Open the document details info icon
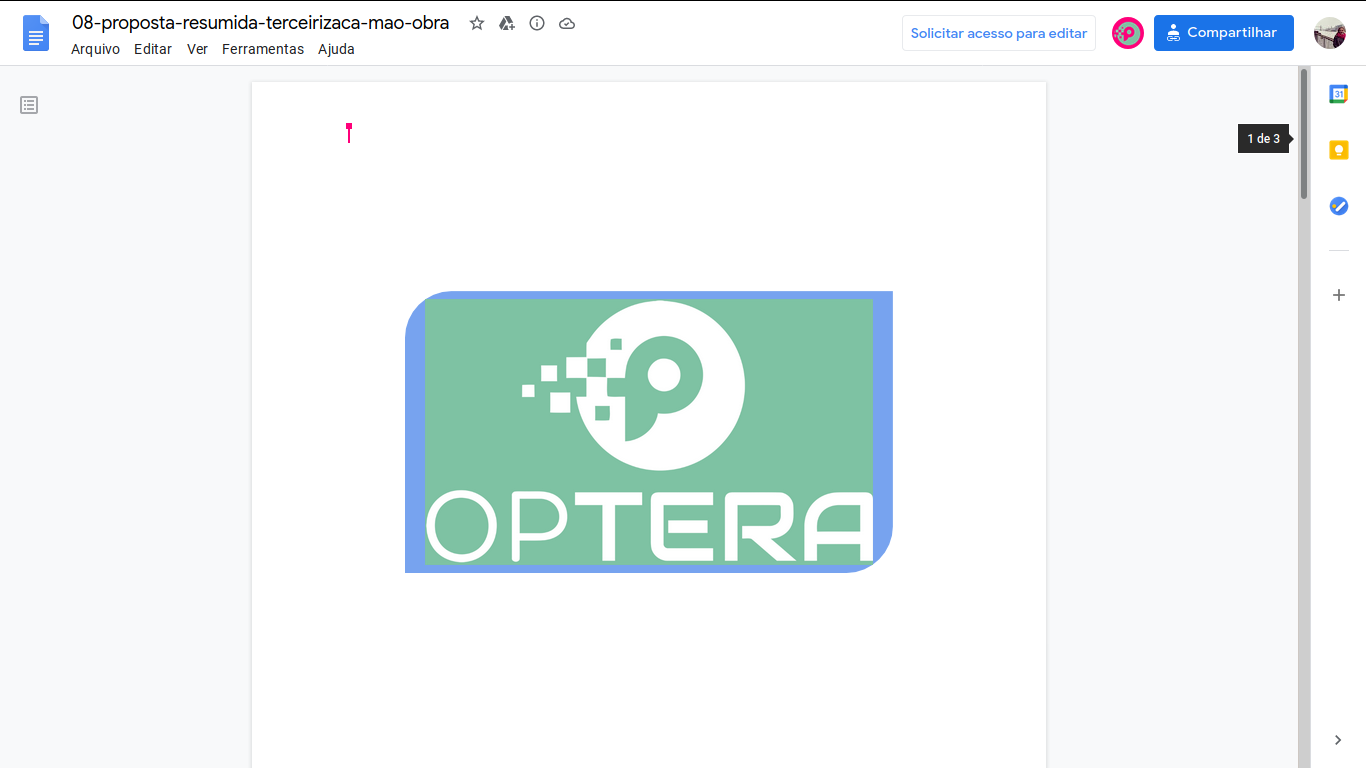Screen dimensions: 1366x768 [x=537, y=23]
